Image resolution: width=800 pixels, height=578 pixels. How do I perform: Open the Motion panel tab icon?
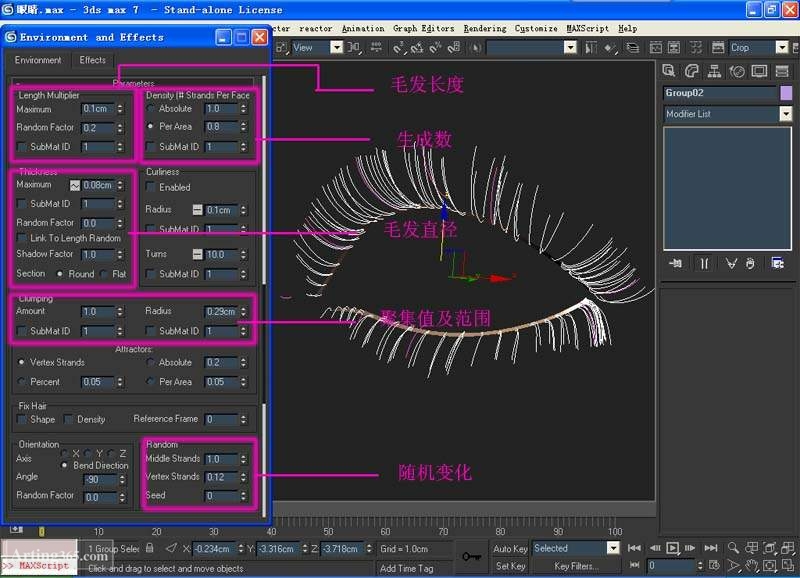(737, 71)
